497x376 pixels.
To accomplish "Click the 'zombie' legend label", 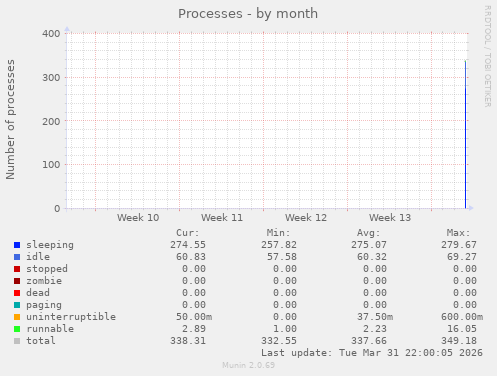I will (44, 281).
